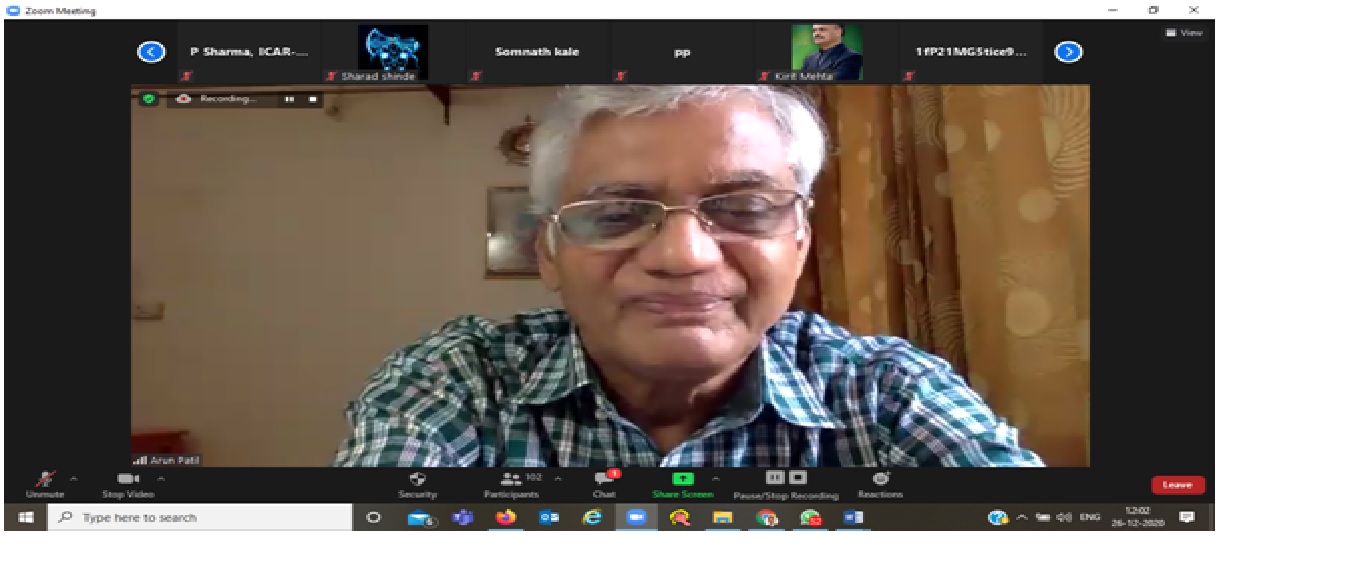Open Outlook from the taskbar

pos(549,518)
